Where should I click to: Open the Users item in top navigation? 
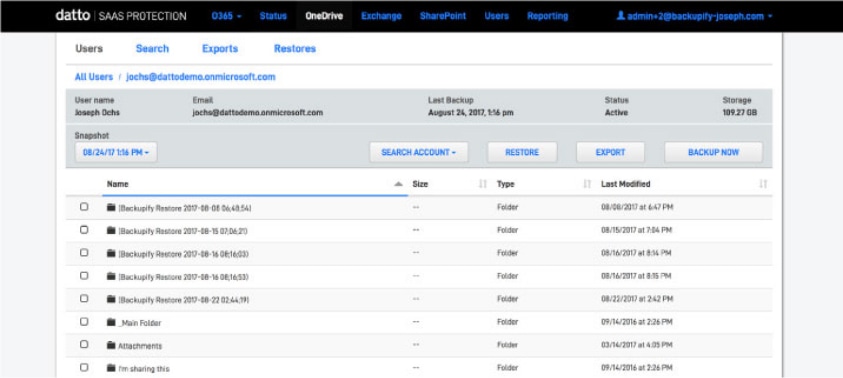click(x=496, y=16)
